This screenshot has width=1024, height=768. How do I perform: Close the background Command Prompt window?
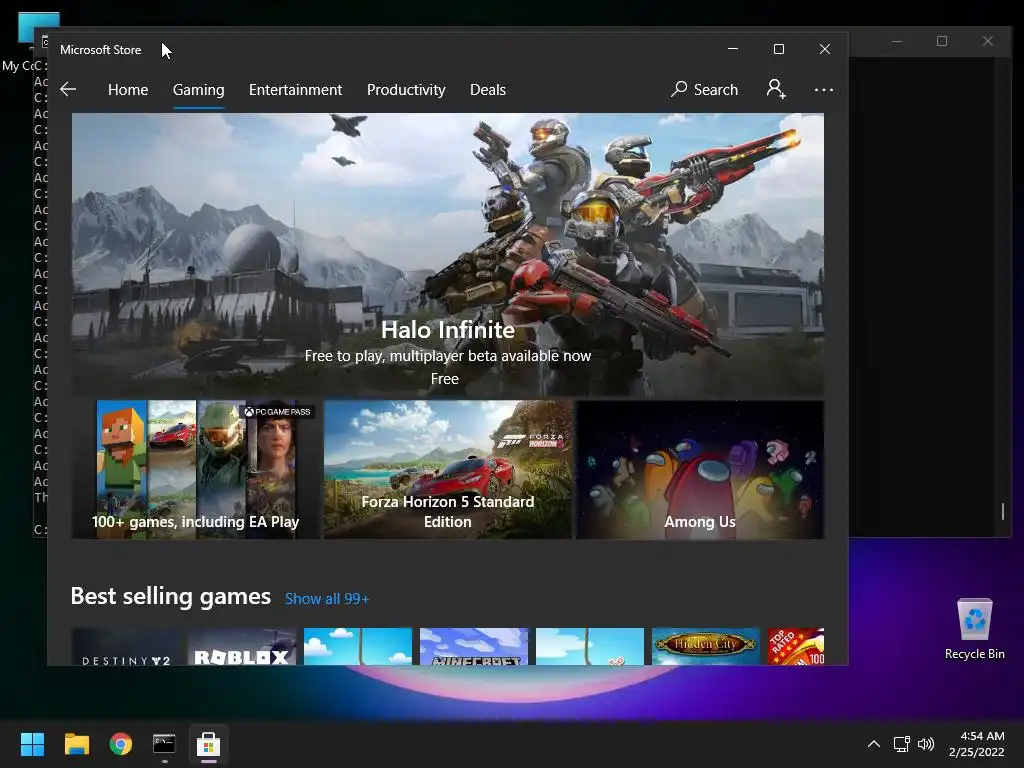click(987, 41)
